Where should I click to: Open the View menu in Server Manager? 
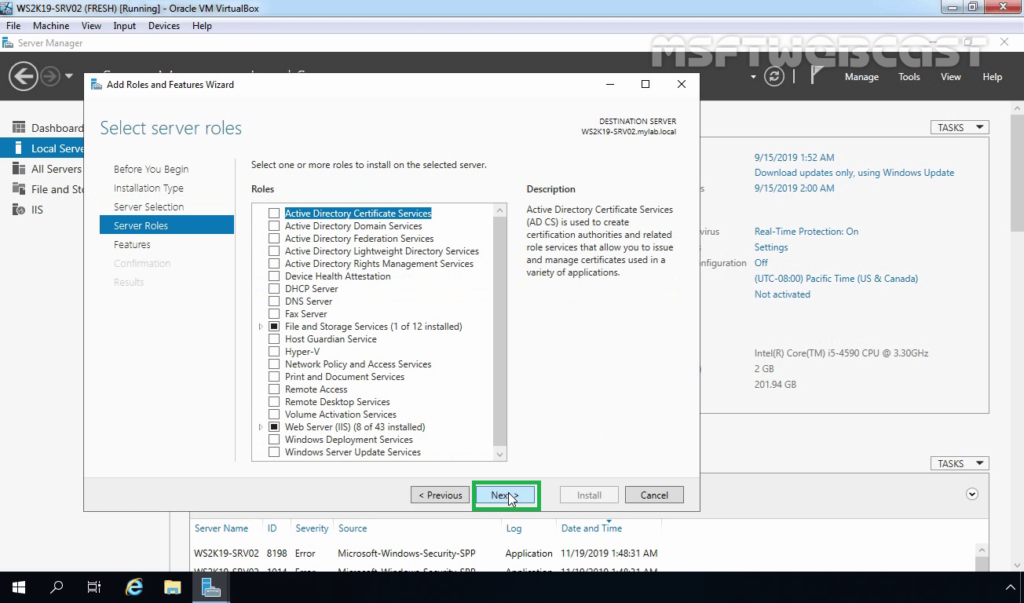tap(950, 76)
